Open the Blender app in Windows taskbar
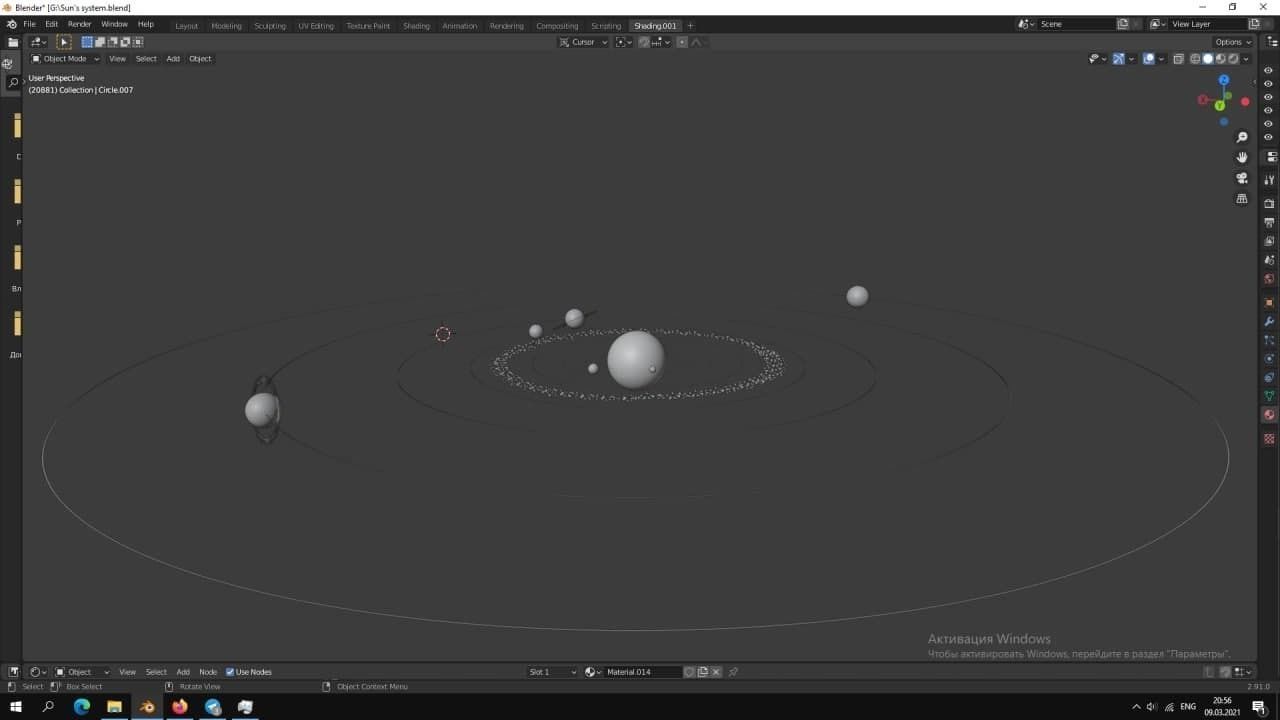1280x720 pixels. pos(147,707)
